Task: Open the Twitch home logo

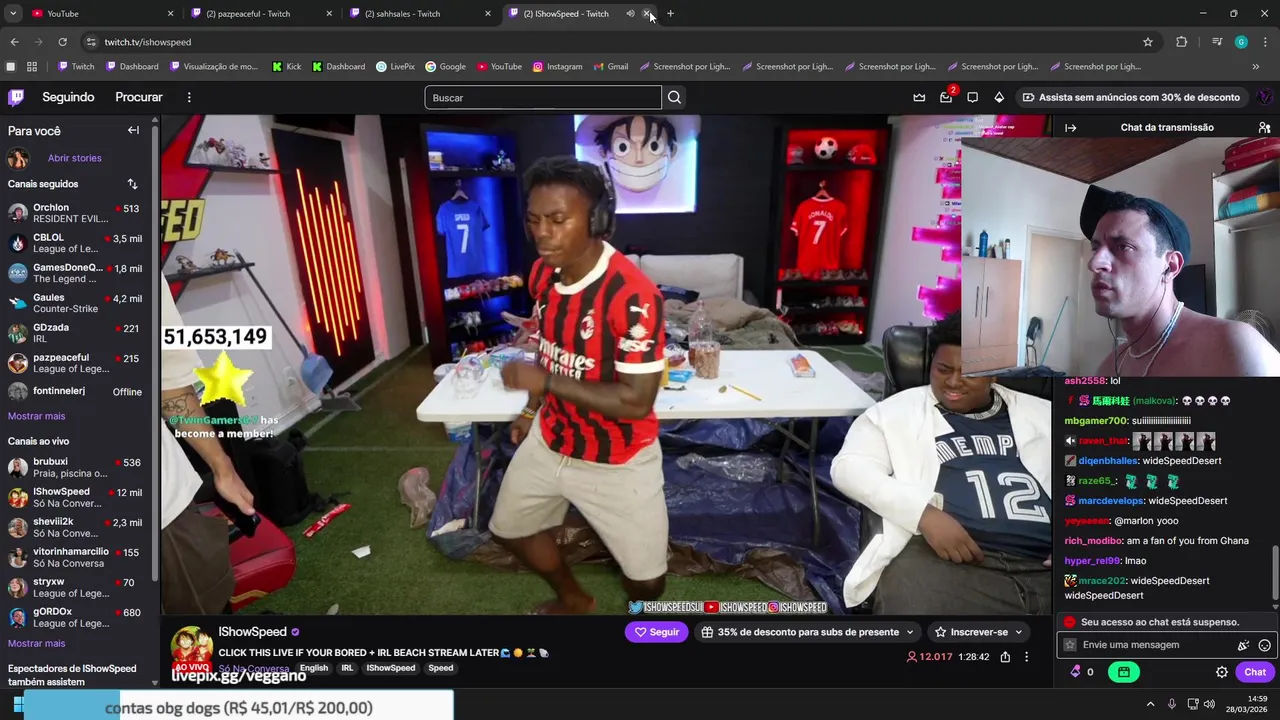Action: [x=16, y=97]
